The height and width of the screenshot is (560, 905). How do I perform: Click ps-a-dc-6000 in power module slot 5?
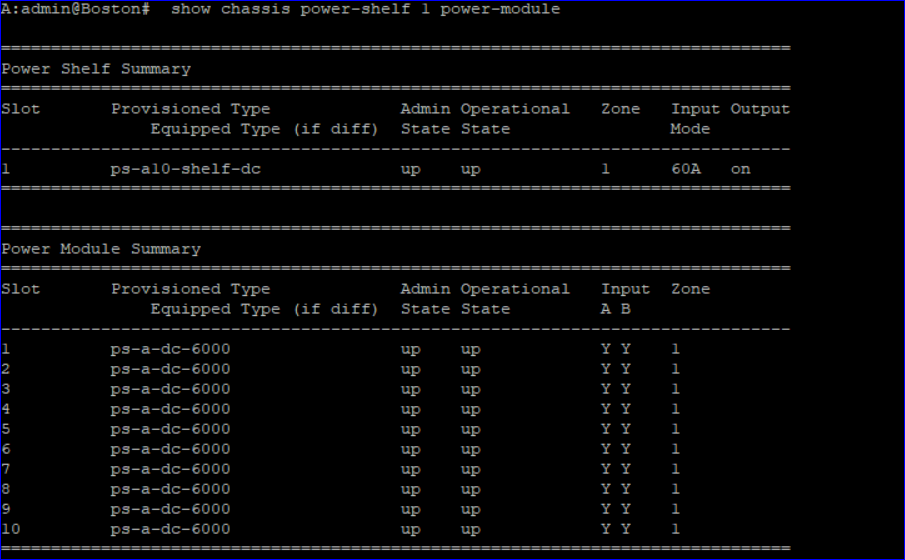point(170,429)
